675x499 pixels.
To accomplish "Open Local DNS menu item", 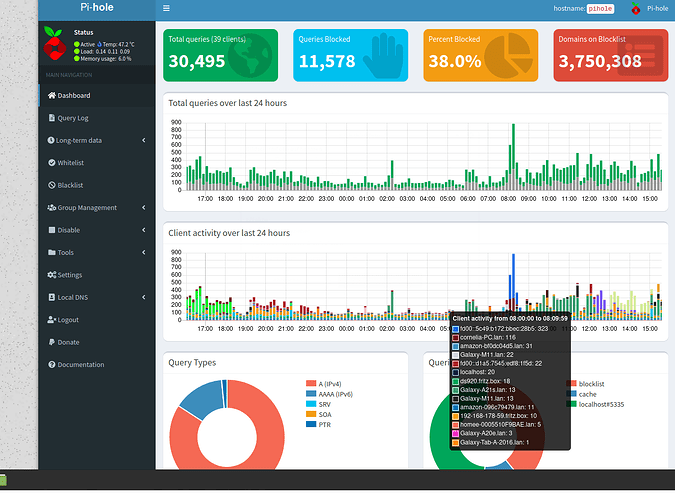I will [74, 298].
